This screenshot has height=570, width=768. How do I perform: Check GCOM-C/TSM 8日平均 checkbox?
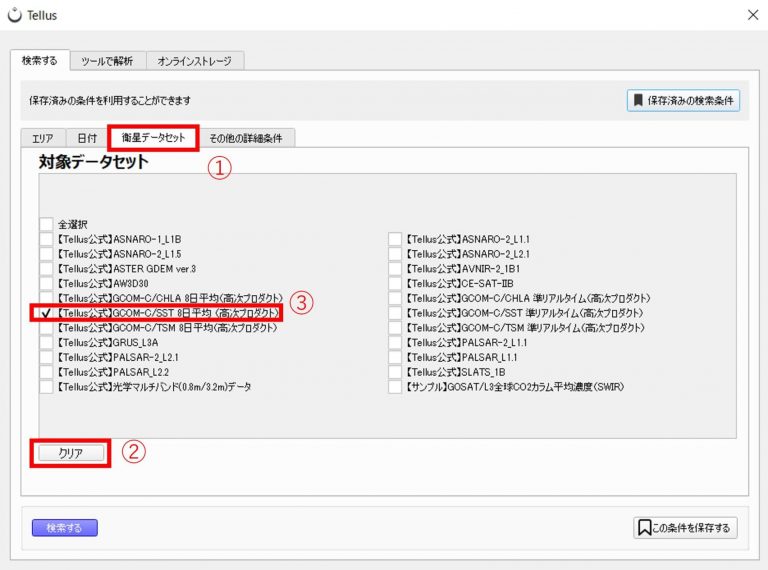point(47,328)
